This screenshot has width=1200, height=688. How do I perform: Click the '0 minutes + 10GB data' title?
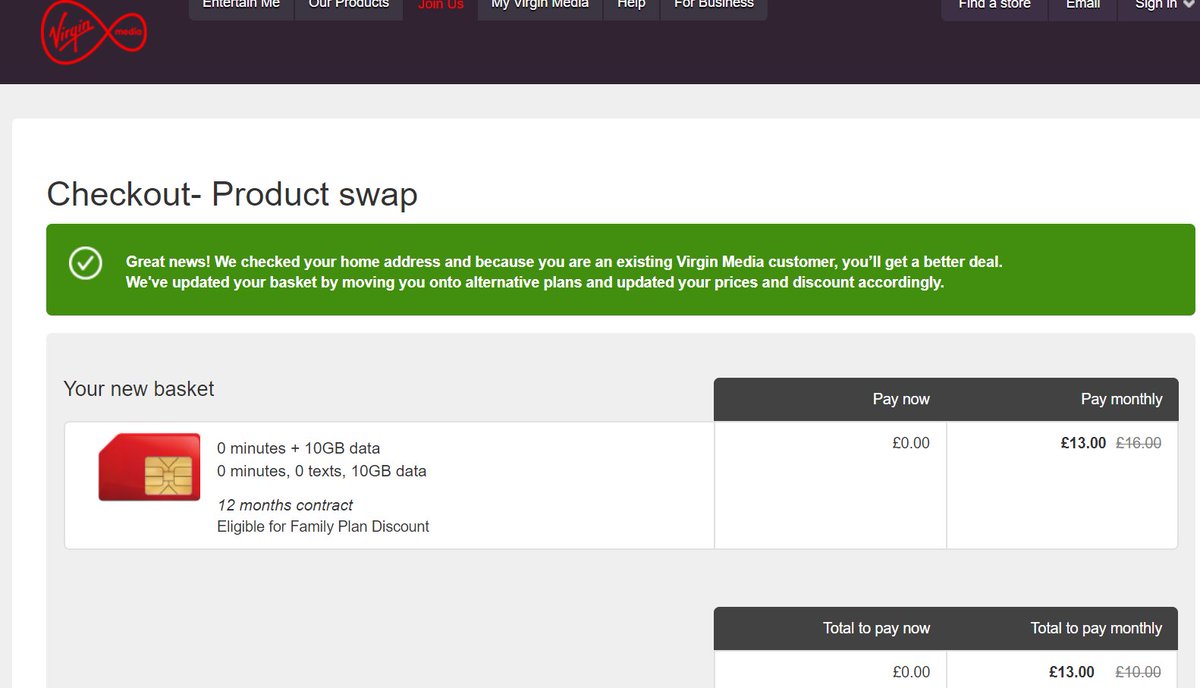(299, 448)
